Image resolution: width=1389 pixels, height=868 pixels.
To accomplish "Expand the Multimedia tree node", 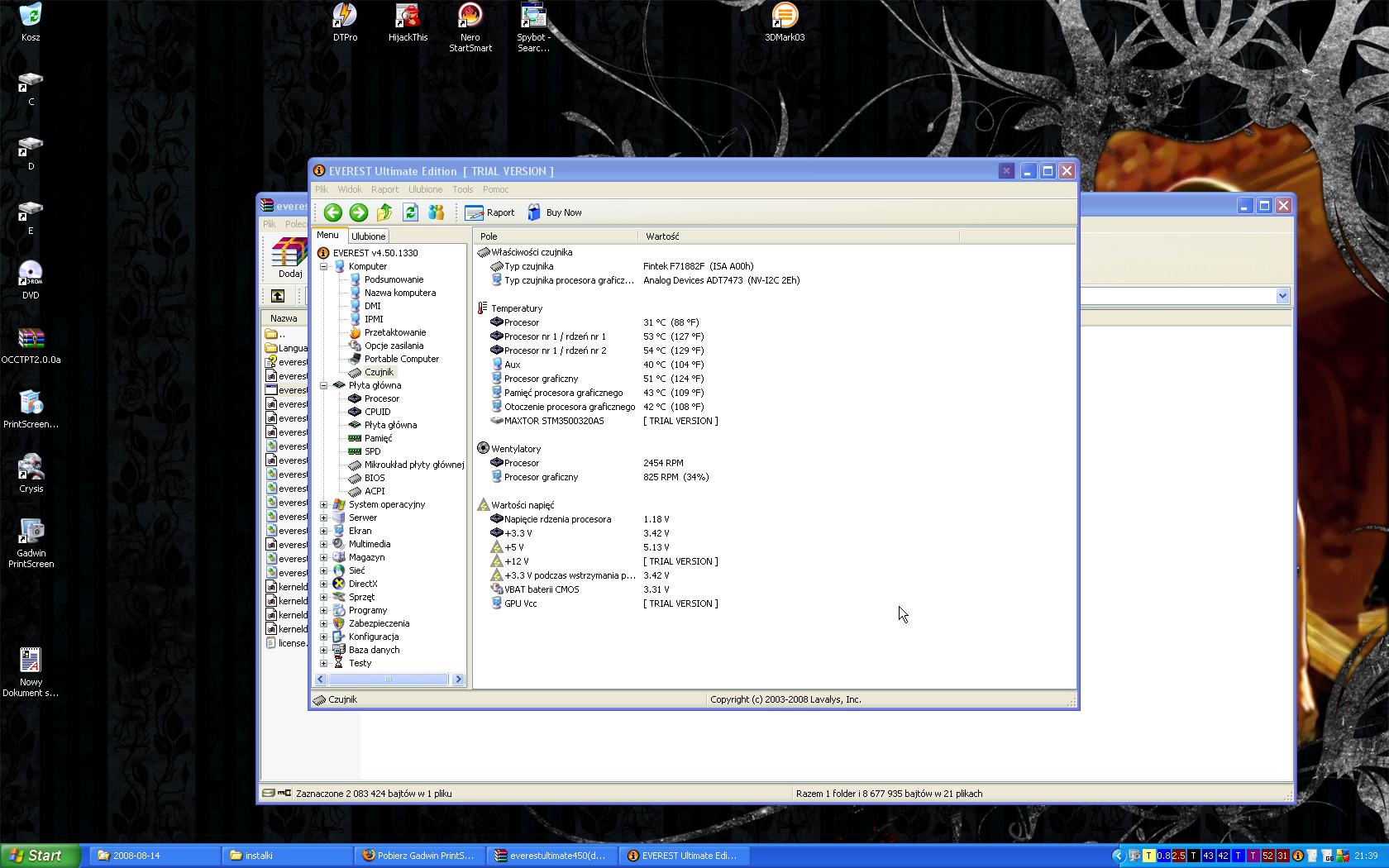I will (x=323, y=544).
